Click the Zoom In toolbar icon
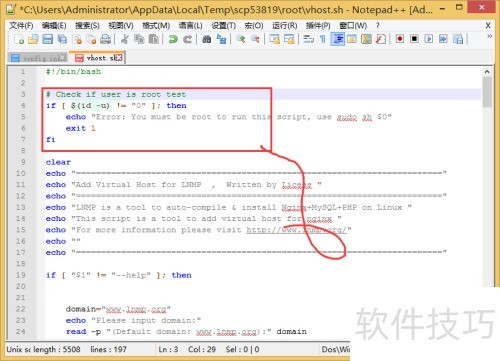The height and width of the screenshot is (361, 500). click(x=241, y=39)
